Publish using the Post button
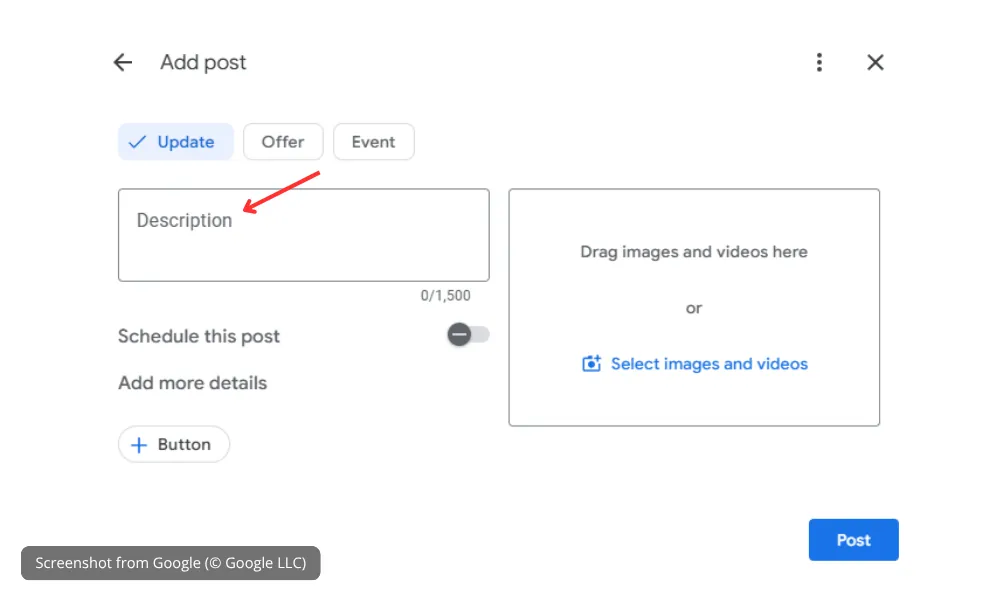Image resolution: width=1000 pixels, height=600 pixels. point(853,539)
